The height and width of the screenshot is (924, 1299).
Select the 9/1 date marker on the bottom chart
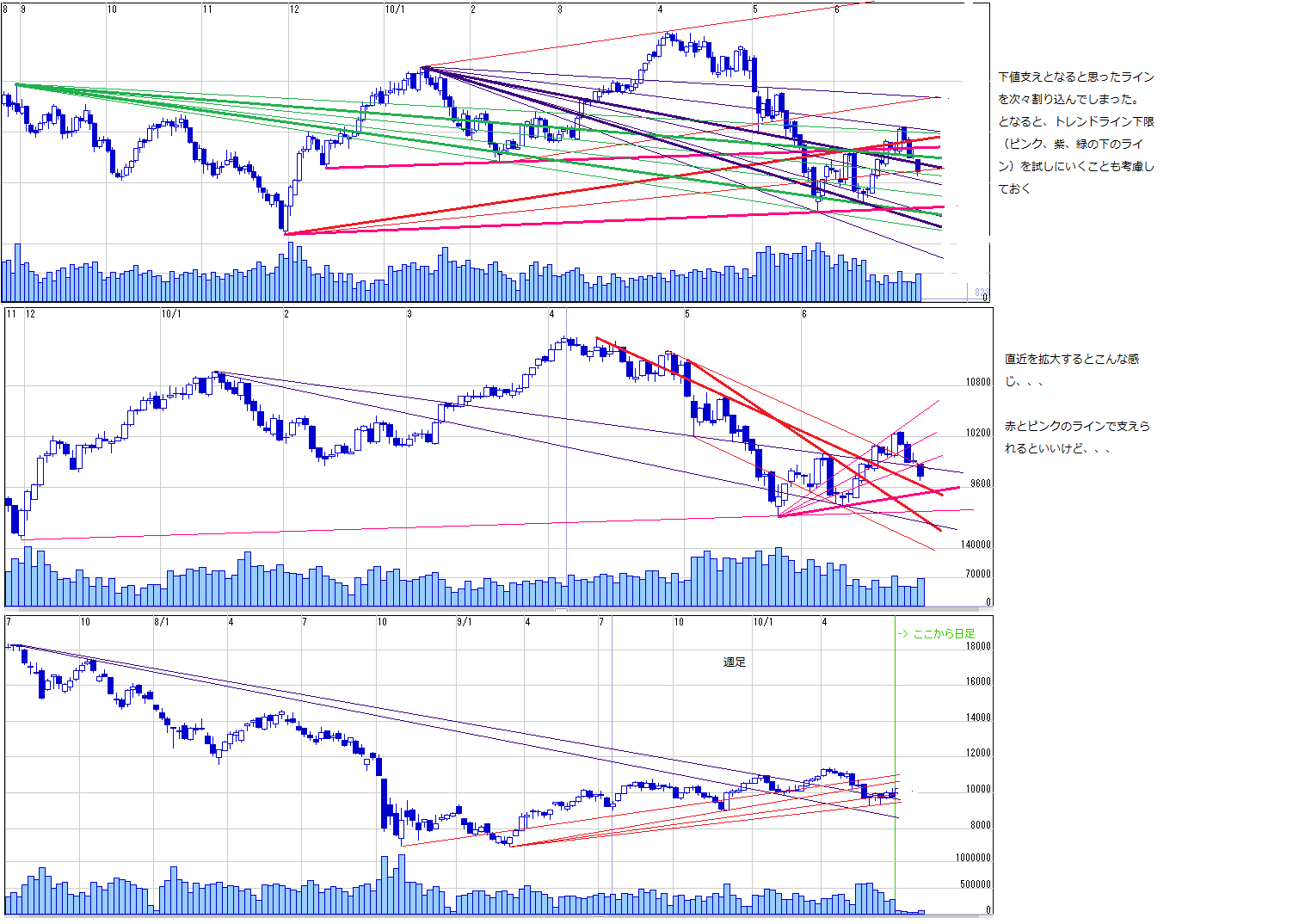click(x=464, y=621)
